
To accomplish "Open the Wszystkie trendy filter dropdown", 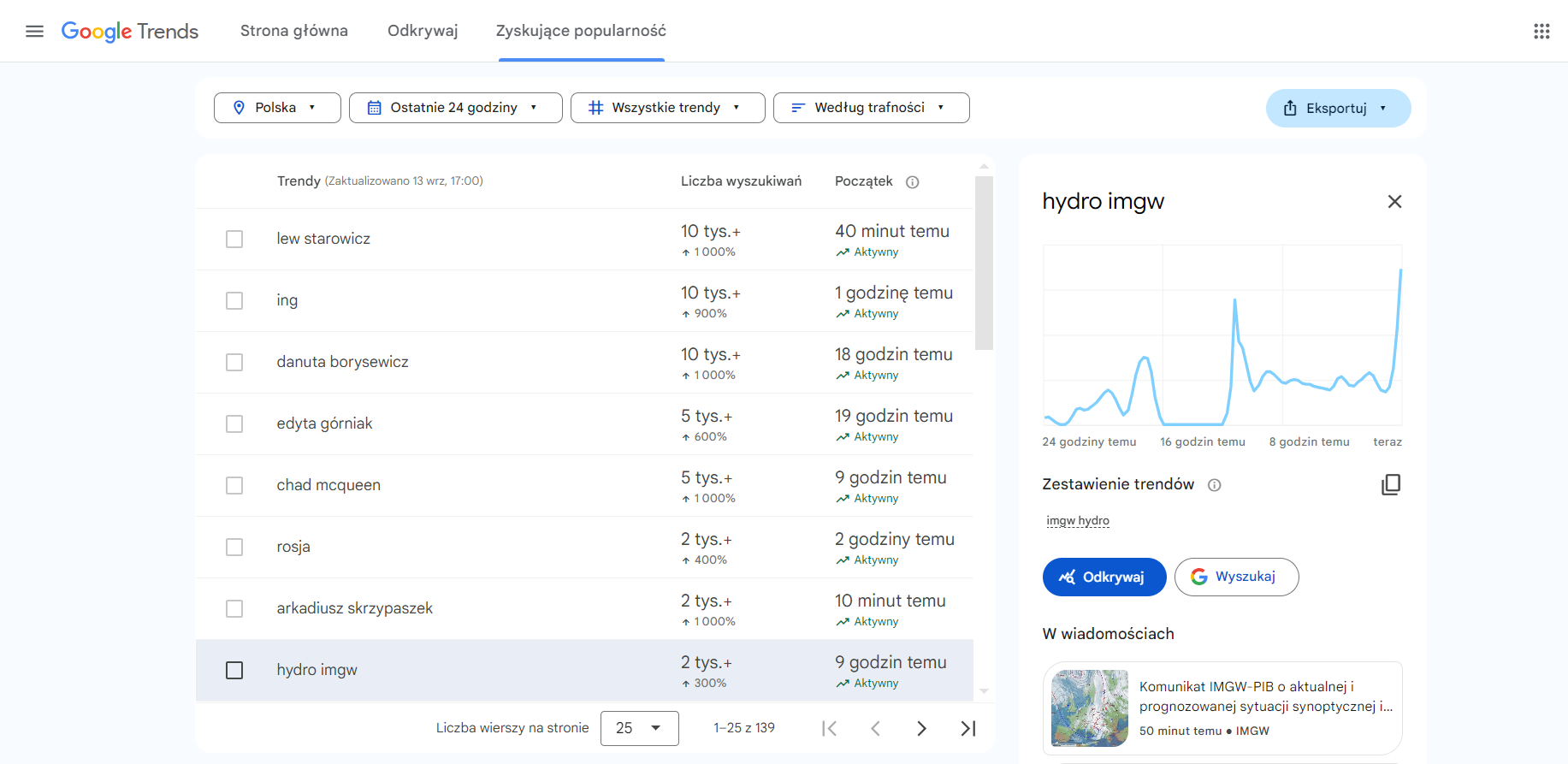I will 667,108.
